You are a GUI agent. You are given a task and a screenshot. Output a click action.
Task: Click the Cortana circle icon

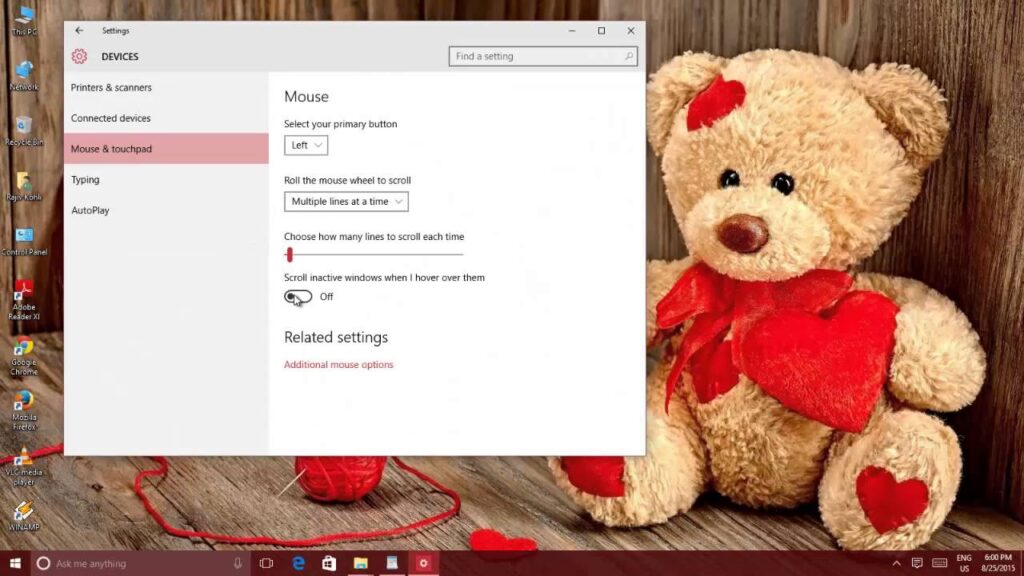click(43, 563)
